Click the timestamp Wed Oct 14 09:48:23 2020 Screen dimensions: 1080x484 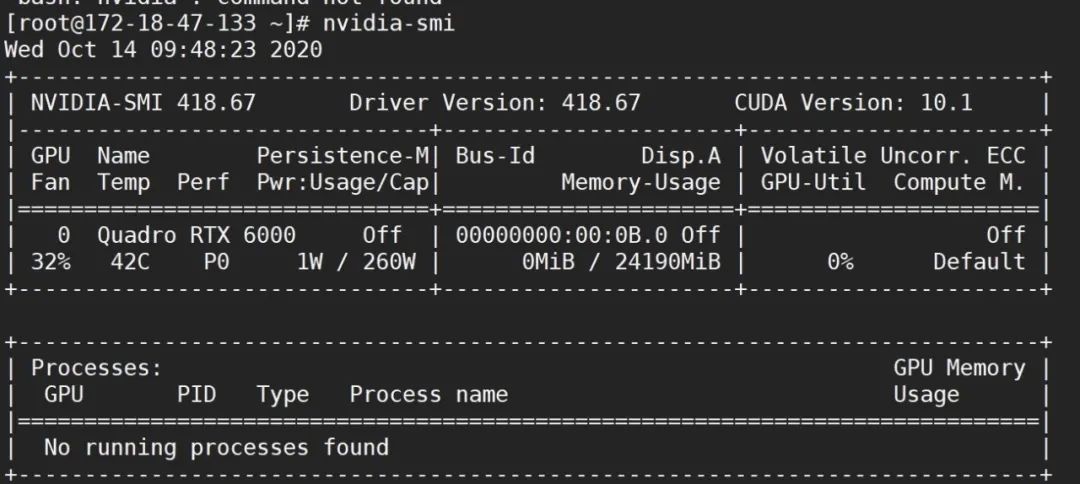163,50
